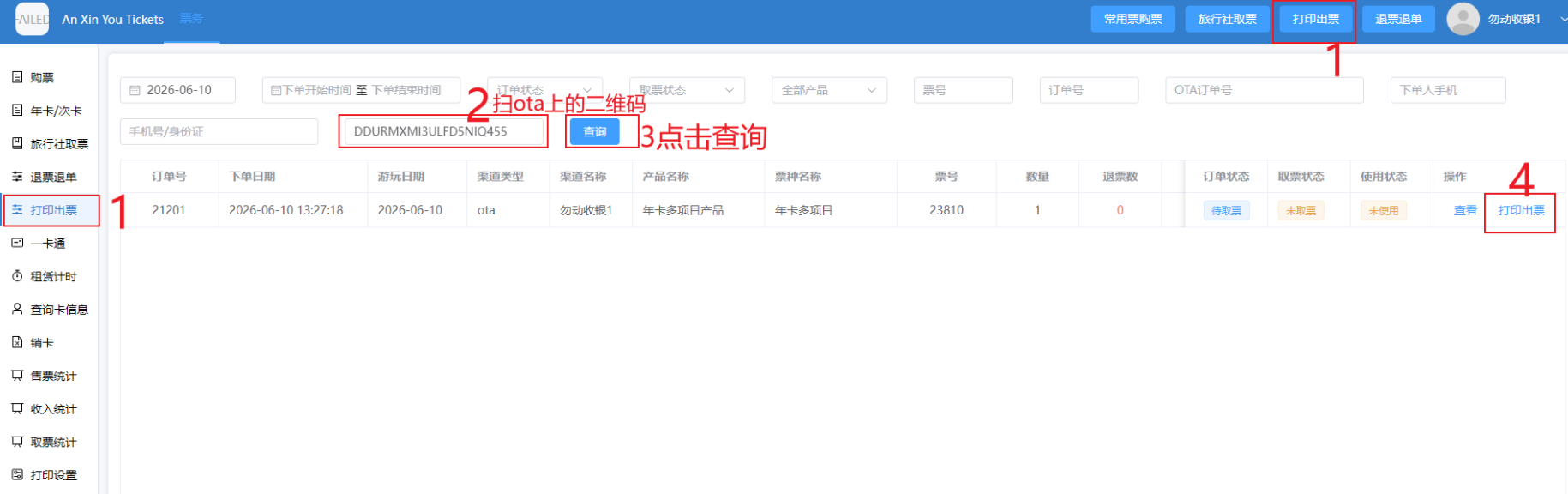The height and width of the screenshot is (494, 1568).
Task: Focus the 订单号 input field
Action: coord(1089,90)
